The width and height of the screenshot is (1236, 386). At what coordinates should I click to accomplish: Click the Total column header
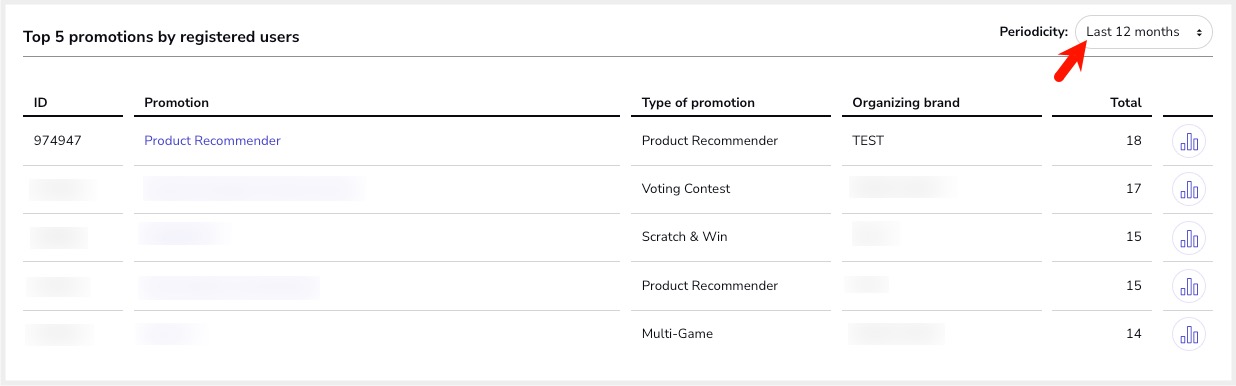[1125, 102]
